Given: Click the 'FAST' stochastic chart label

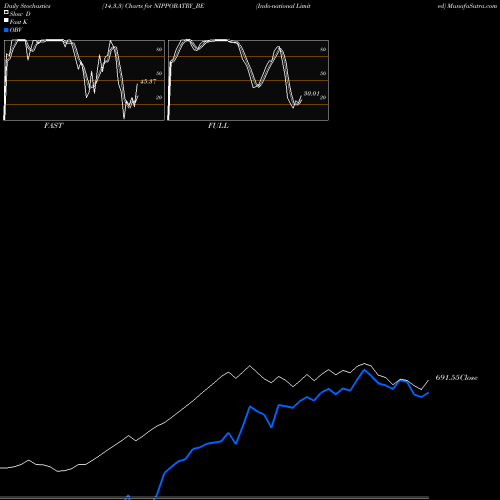Looking at the screenshot, I should 53,126.
